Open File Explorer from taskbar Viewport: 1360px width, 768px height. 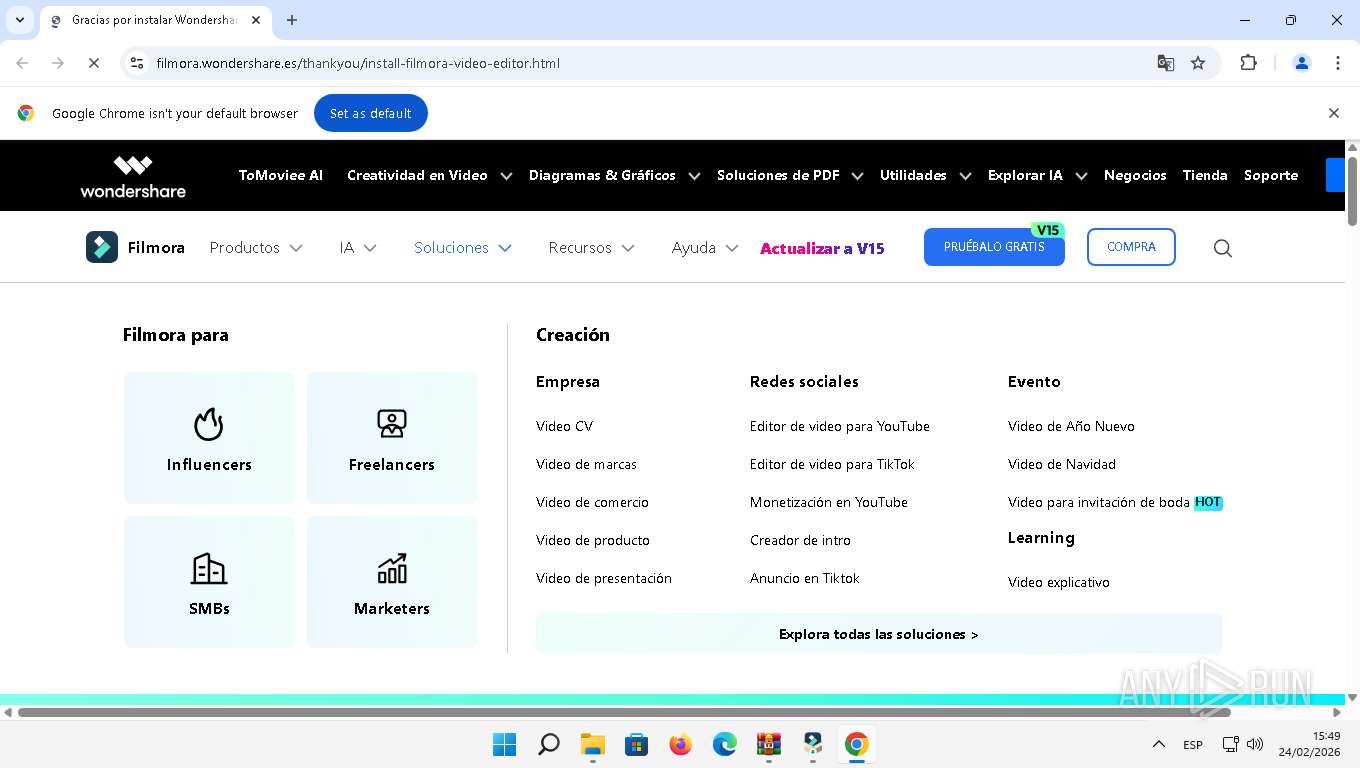593,745
